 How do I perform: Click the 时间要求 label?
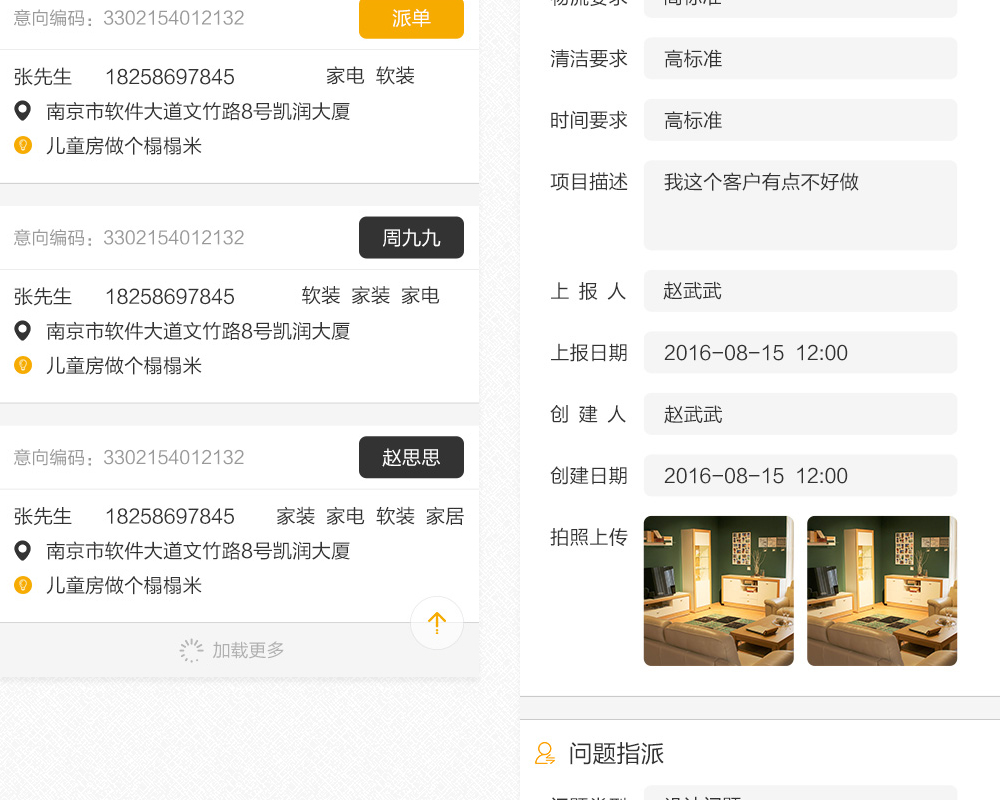tap(589, 120)
